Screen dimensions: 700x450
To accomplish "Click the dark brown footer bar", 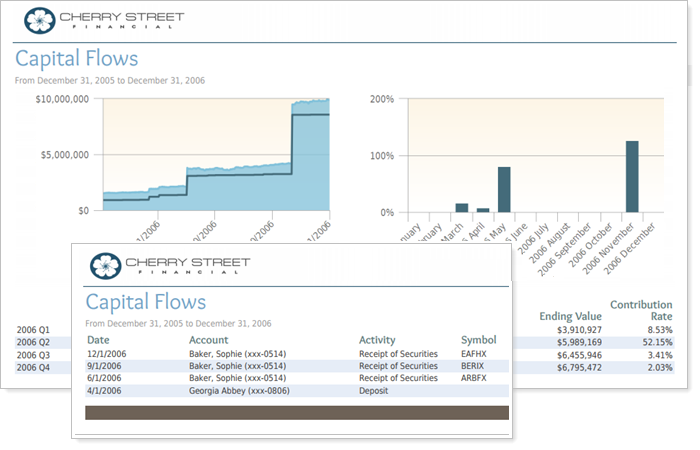I will pos(297,412).
